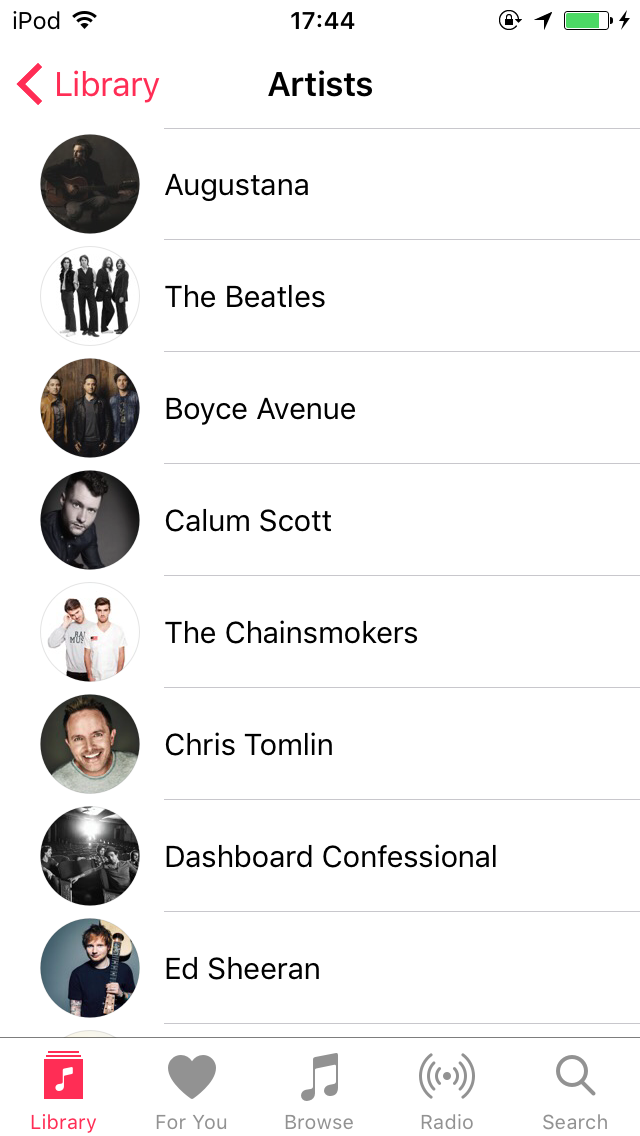
Task: Tap the battery indicator in status bar
Action: (x=587, y=21)
